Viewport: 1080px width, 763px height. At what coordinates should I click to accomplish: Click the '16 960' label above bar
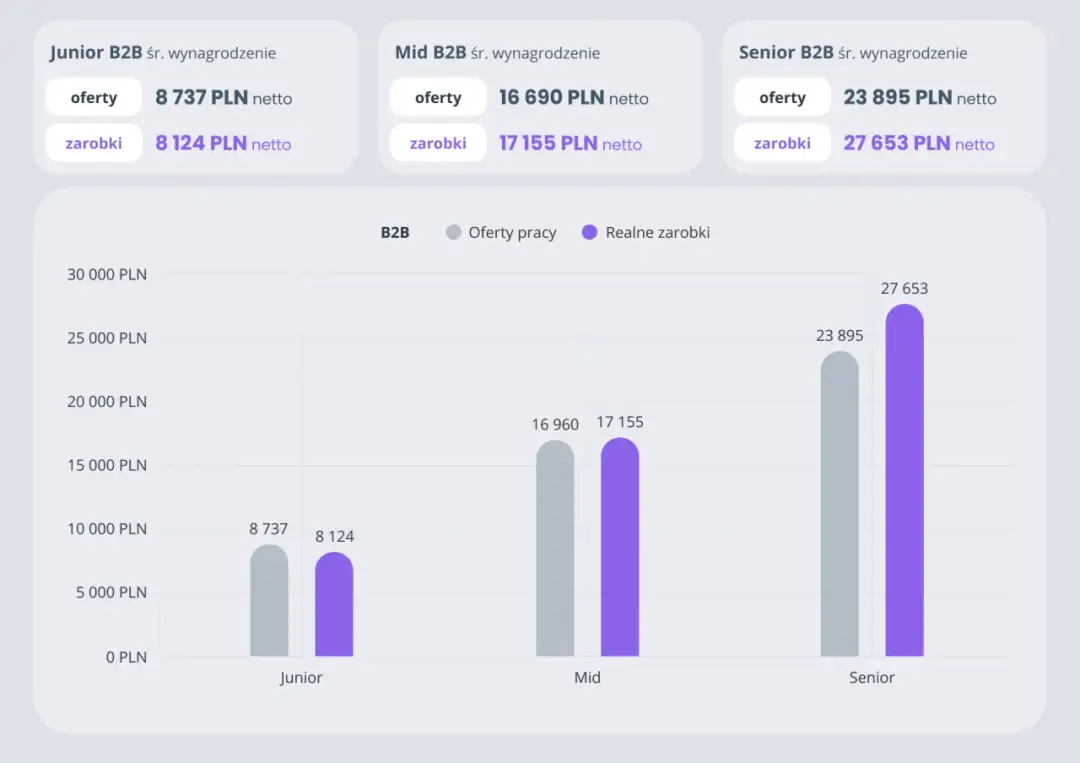click(555, 425)
